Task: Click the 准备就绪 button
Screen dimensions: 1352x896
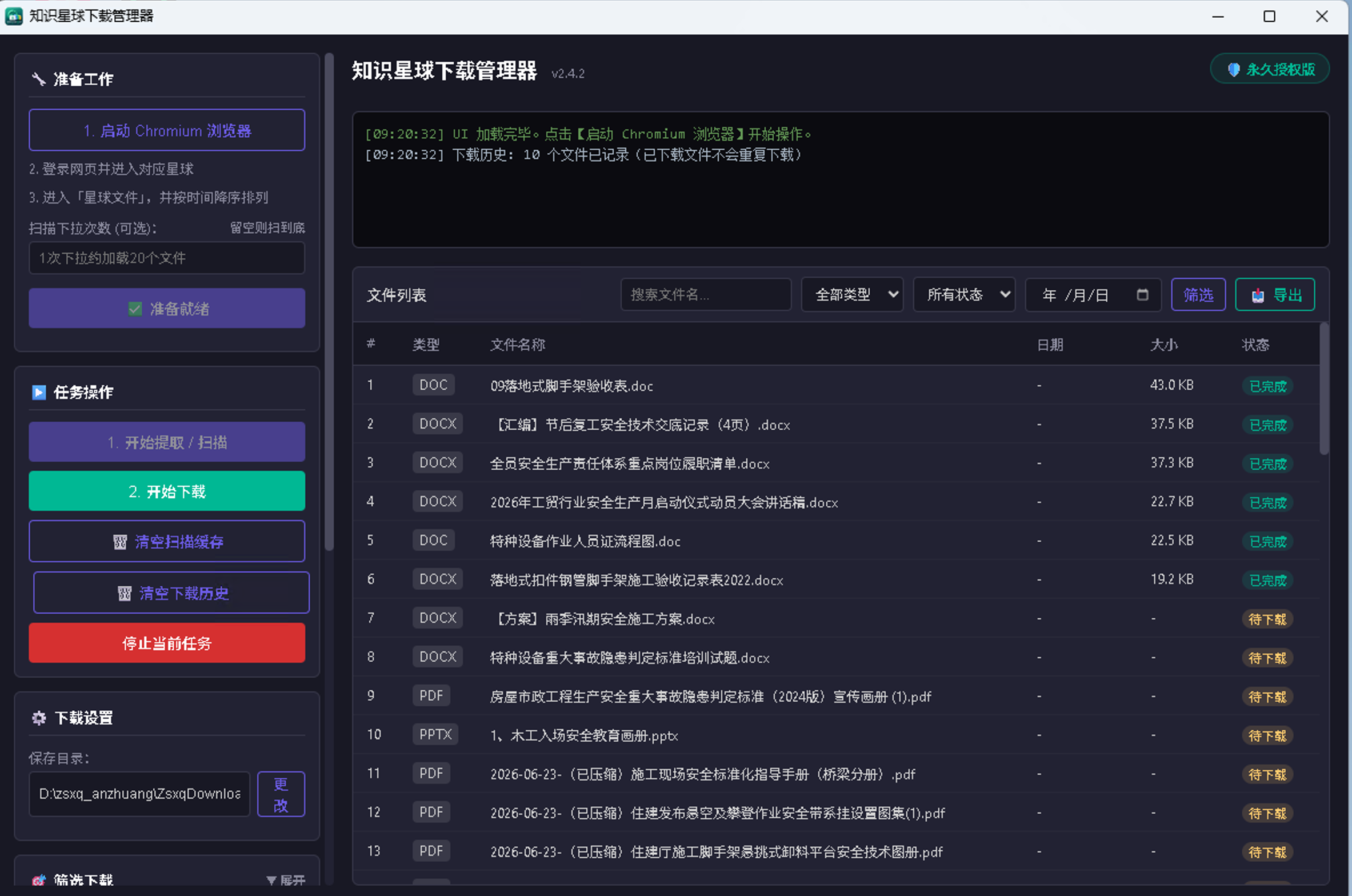Action: [167, 308]
